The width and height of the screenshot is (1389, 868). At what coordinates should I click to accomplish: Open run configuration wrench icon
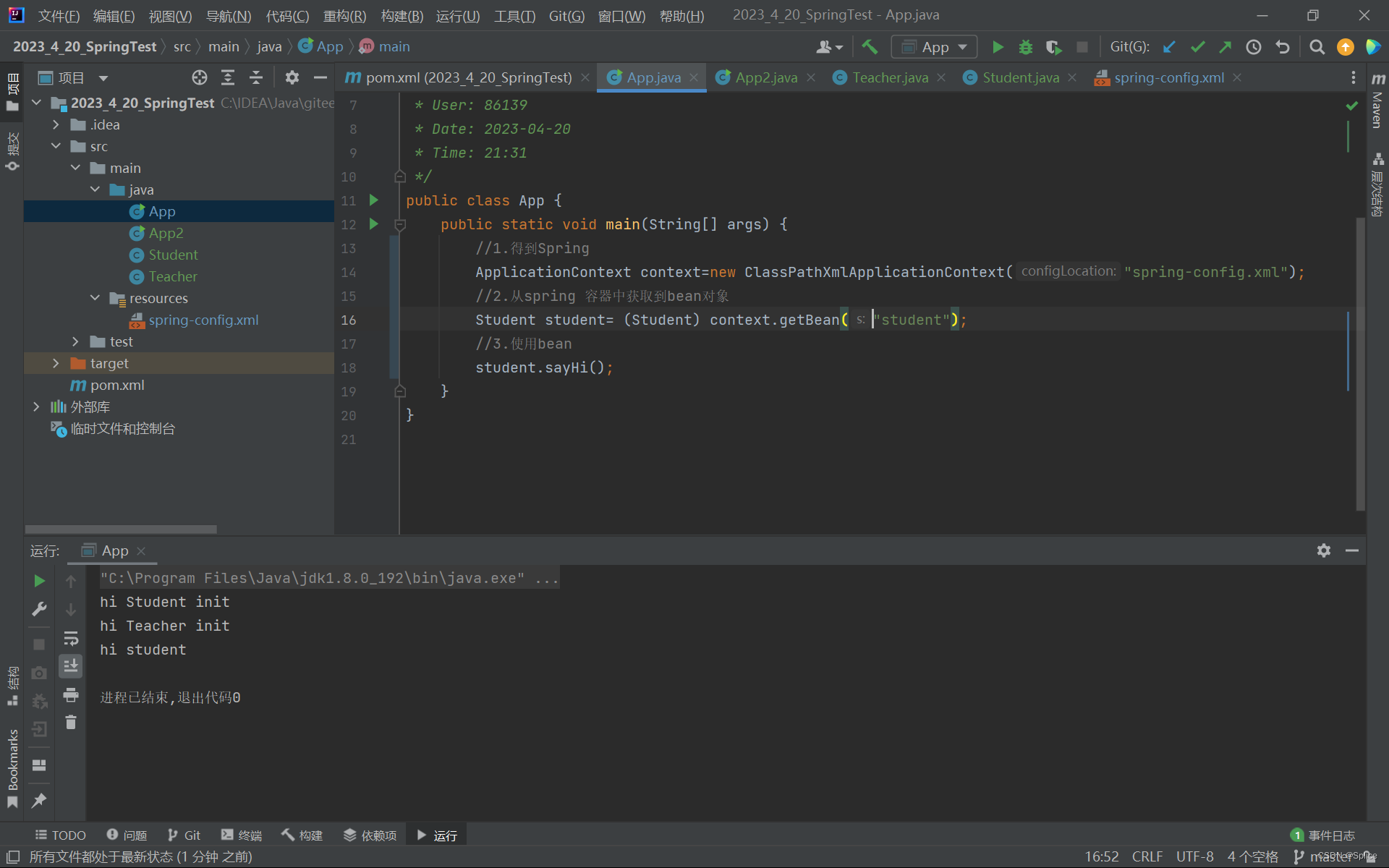(39, 609)
